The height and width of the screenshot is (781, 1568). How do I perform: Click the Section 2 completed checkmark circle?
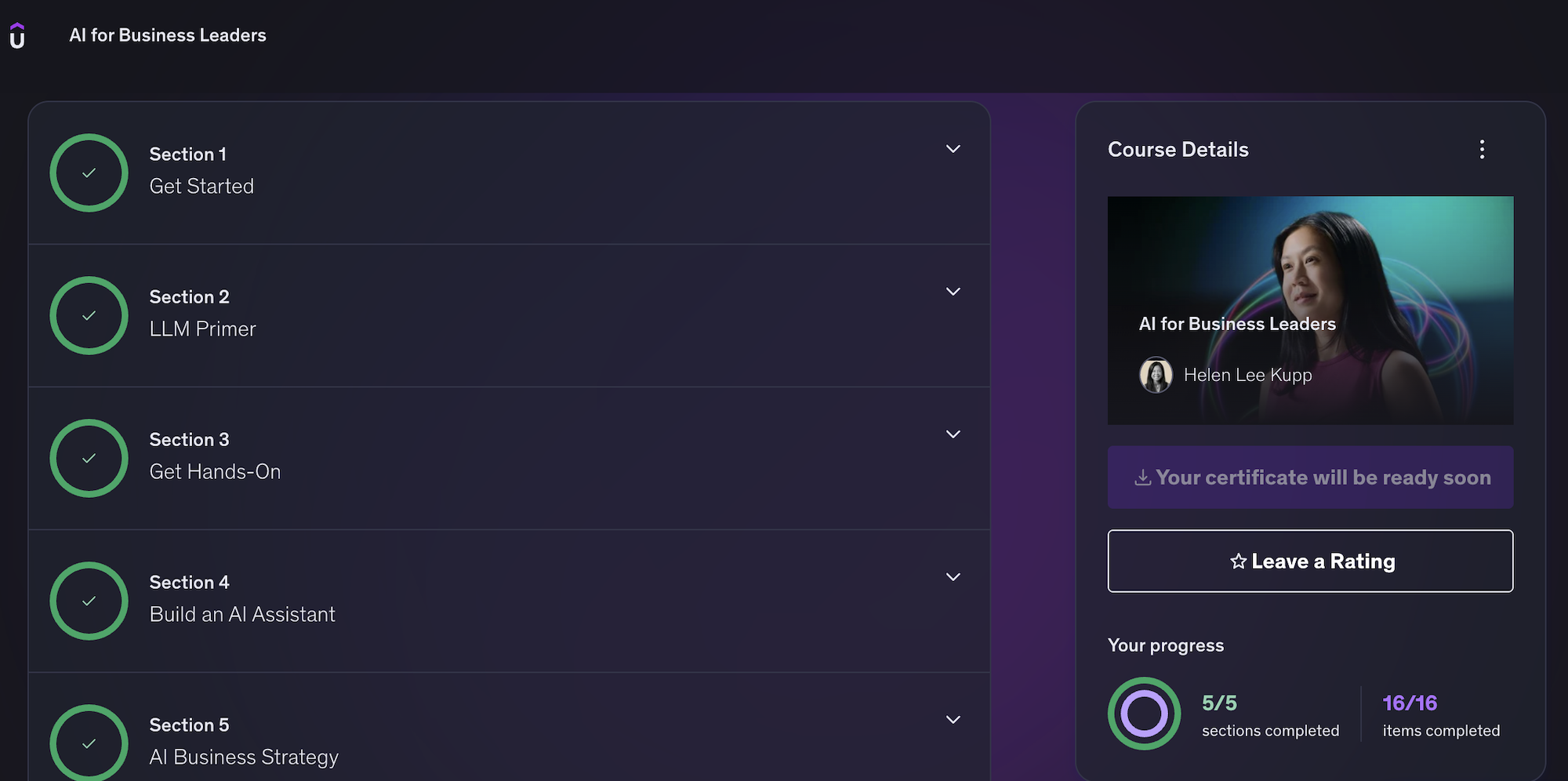coord(89,315)
